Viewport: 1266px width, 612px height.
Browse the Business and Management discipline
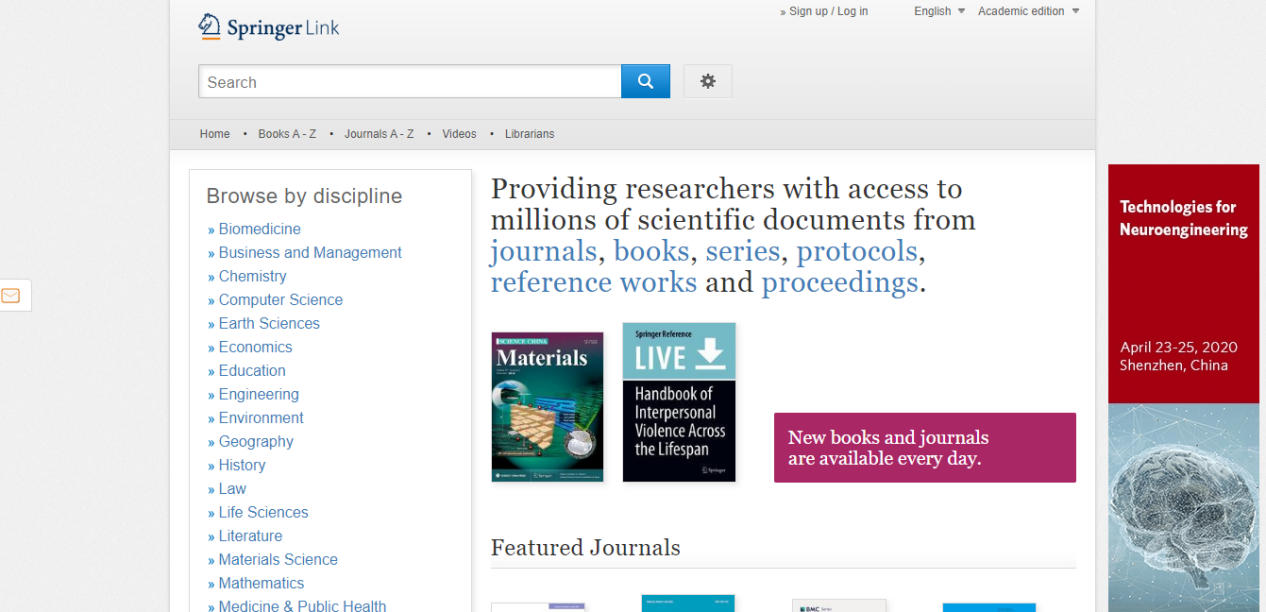(310, 253)
